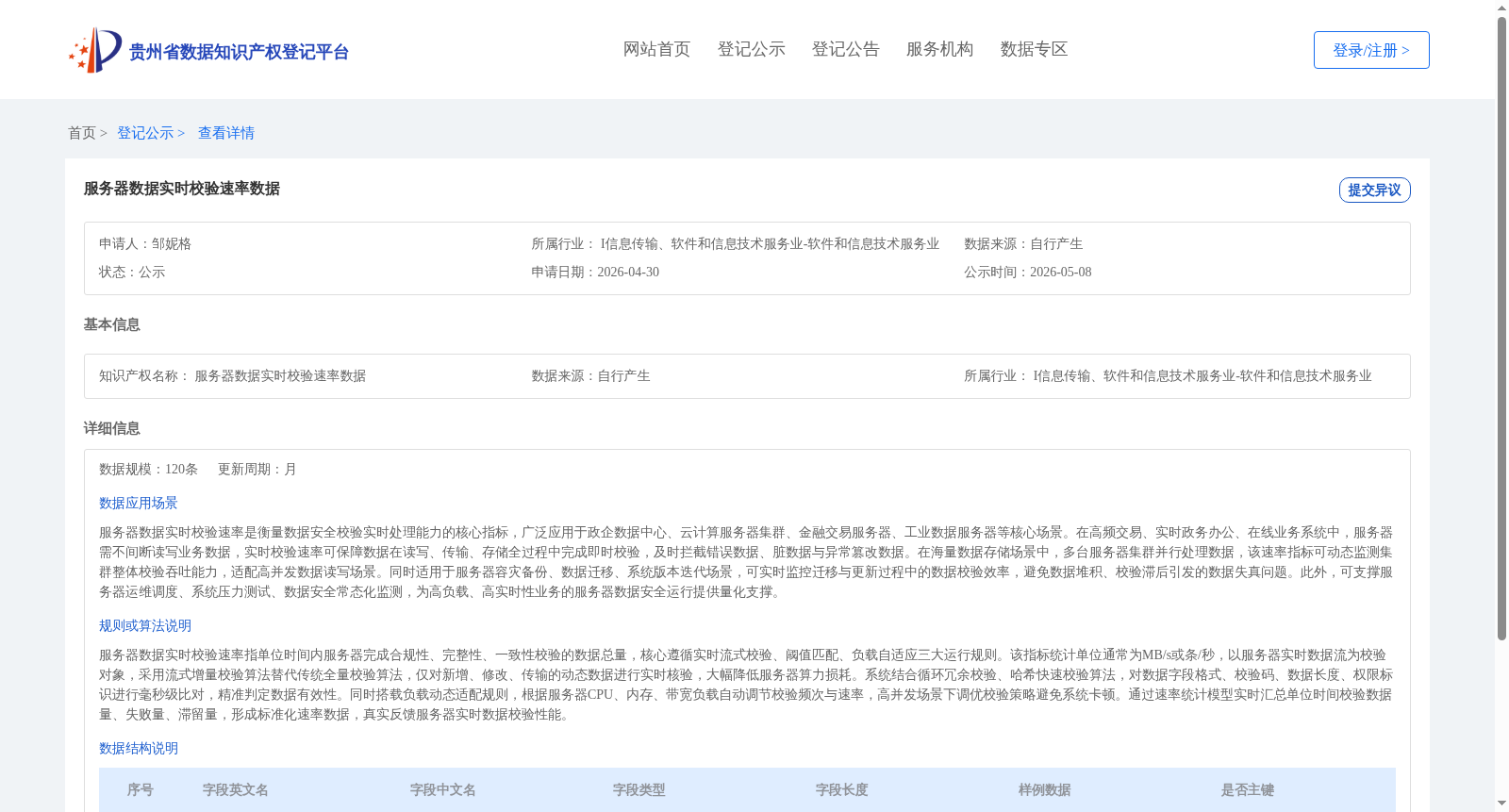Click the 字段英文名 column header
1509x812 pixels.
point(236,790)
